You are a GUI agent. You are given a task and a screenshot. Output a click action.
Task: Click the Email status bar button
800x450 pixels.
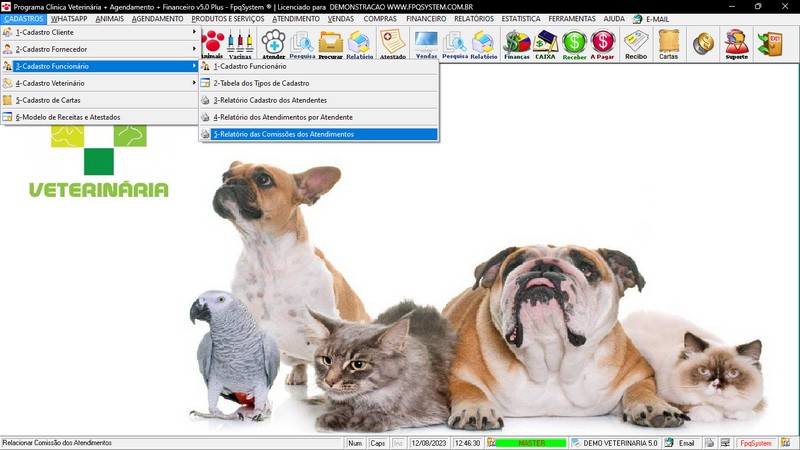[x=681, y=443]
